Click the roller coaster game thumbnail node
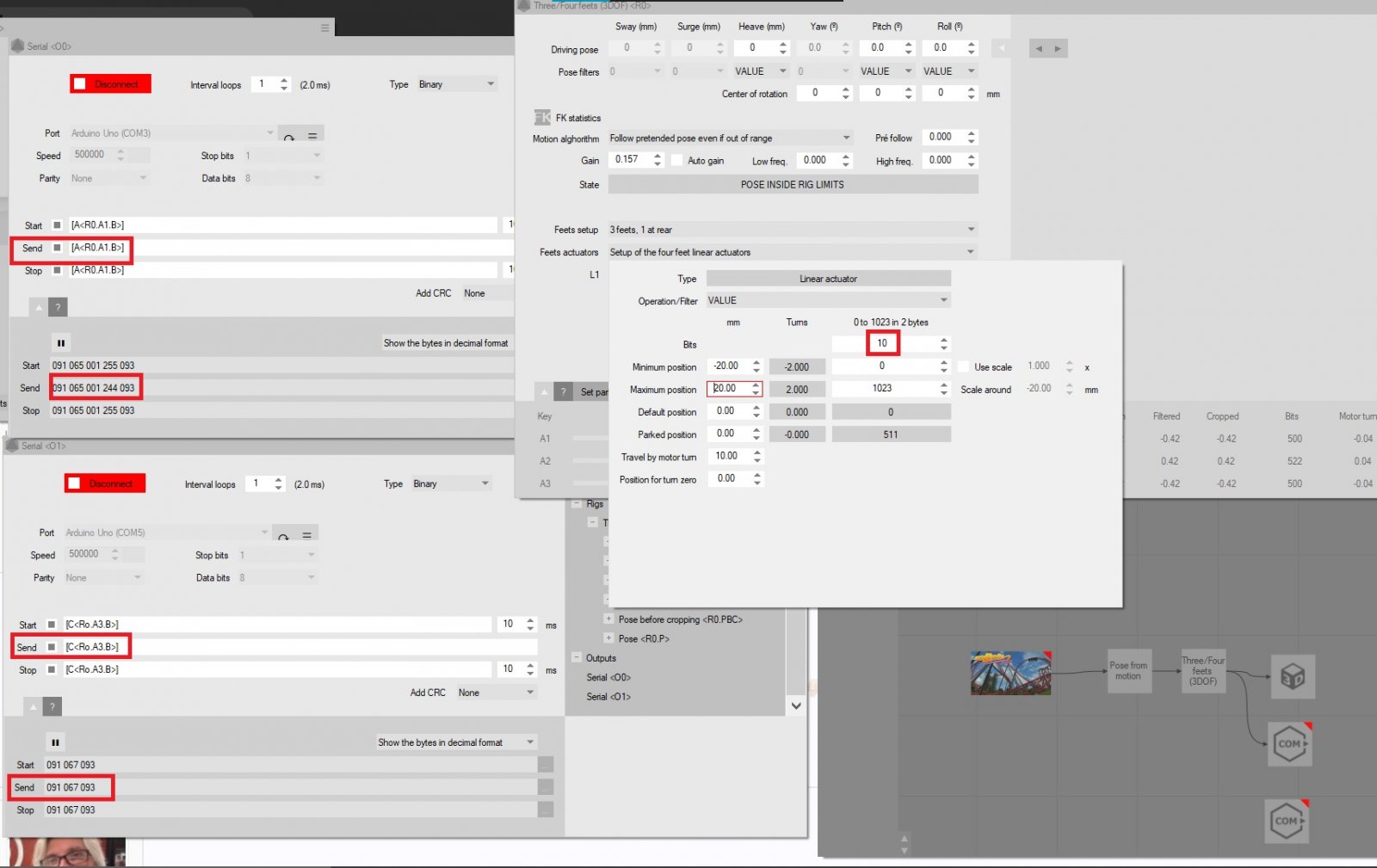 pos(1010,673)
